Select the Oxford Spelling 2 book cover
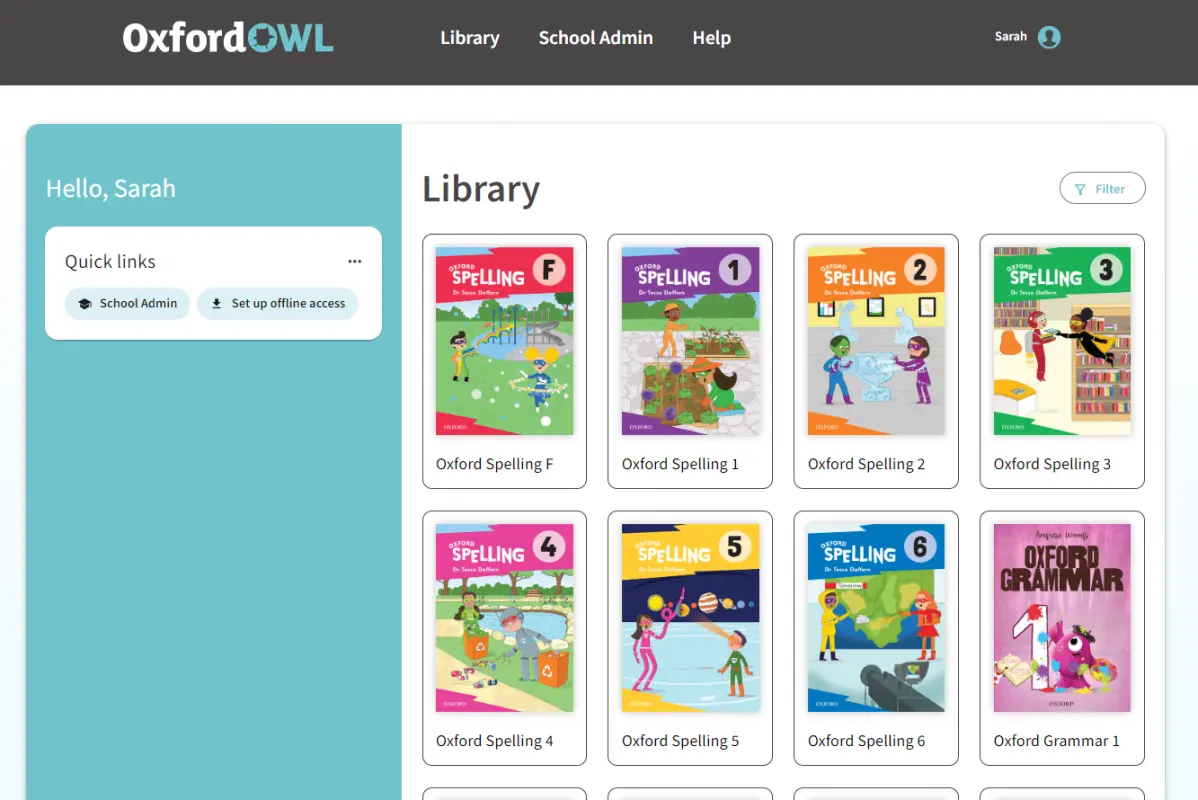The height and width of the screenshot is (800, 1198). click(x=876, y=341)
